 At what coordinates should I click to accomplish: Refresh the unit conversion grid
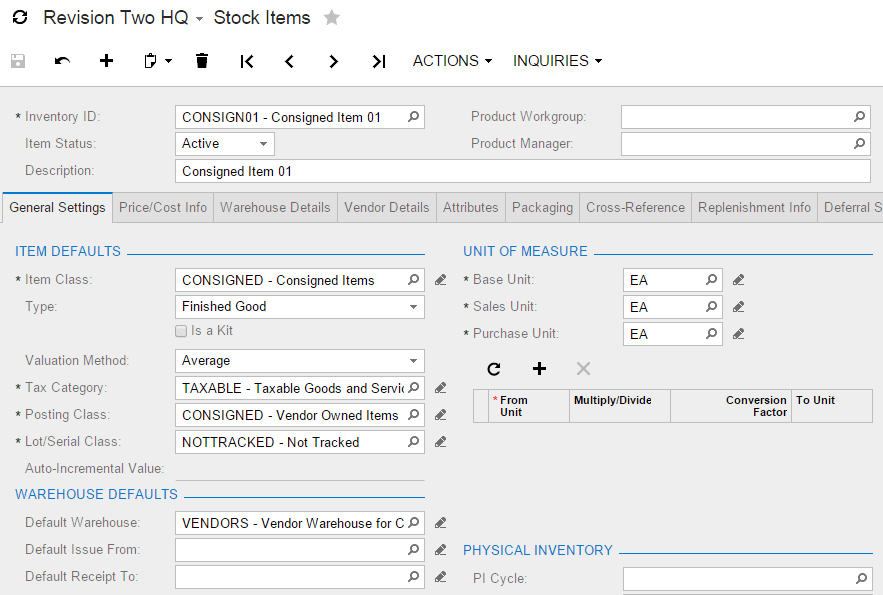coord(494,369)
